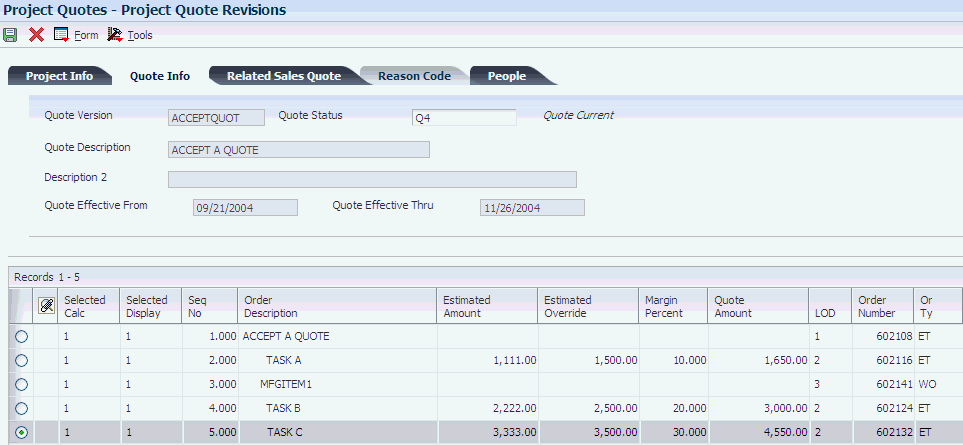Open the Tools menu
Screen dimensions: 963x445
click(x=139, y=35)
